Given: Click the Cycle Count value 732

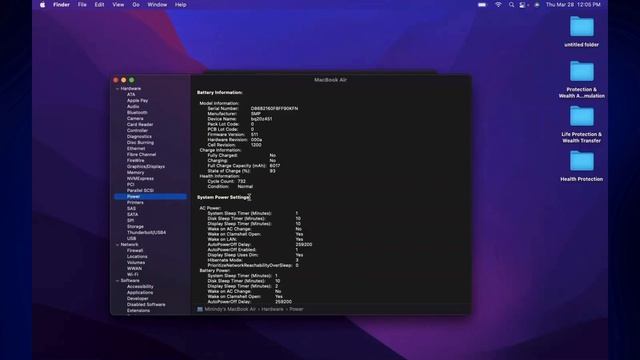Looking at the screenshot, I should [242, 181].
